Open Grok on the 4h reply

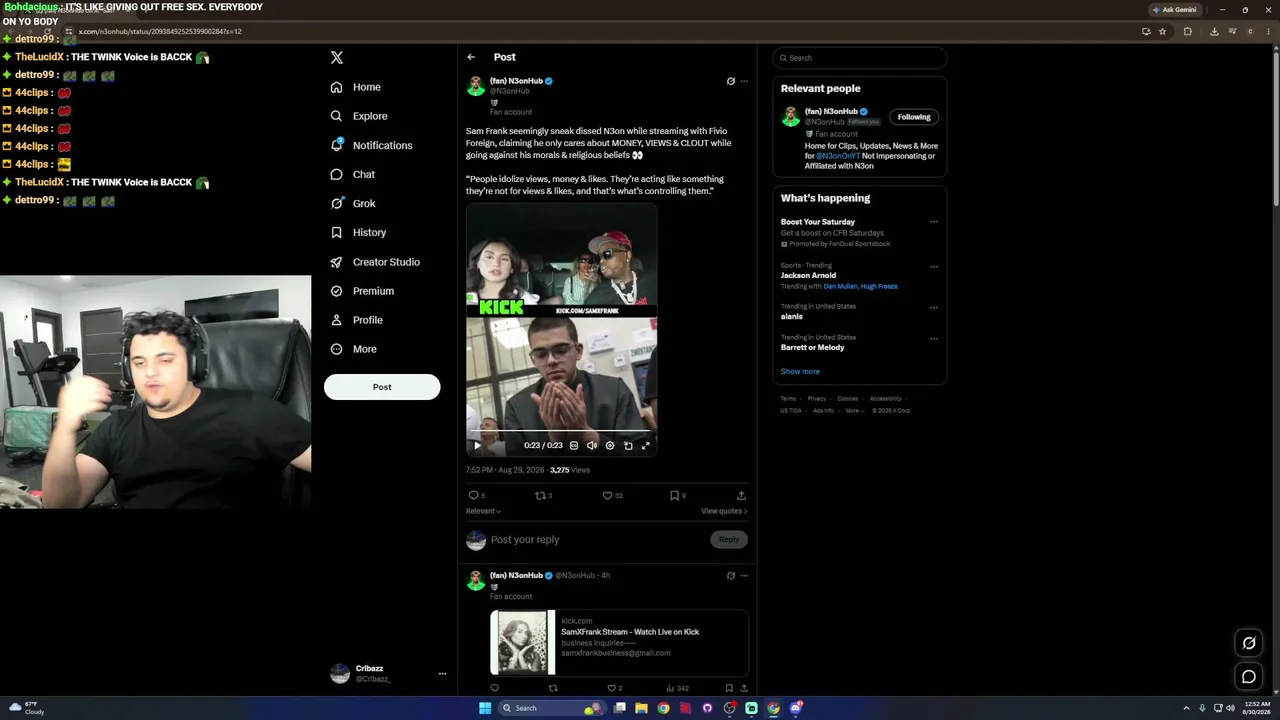(x=730, y=576)
